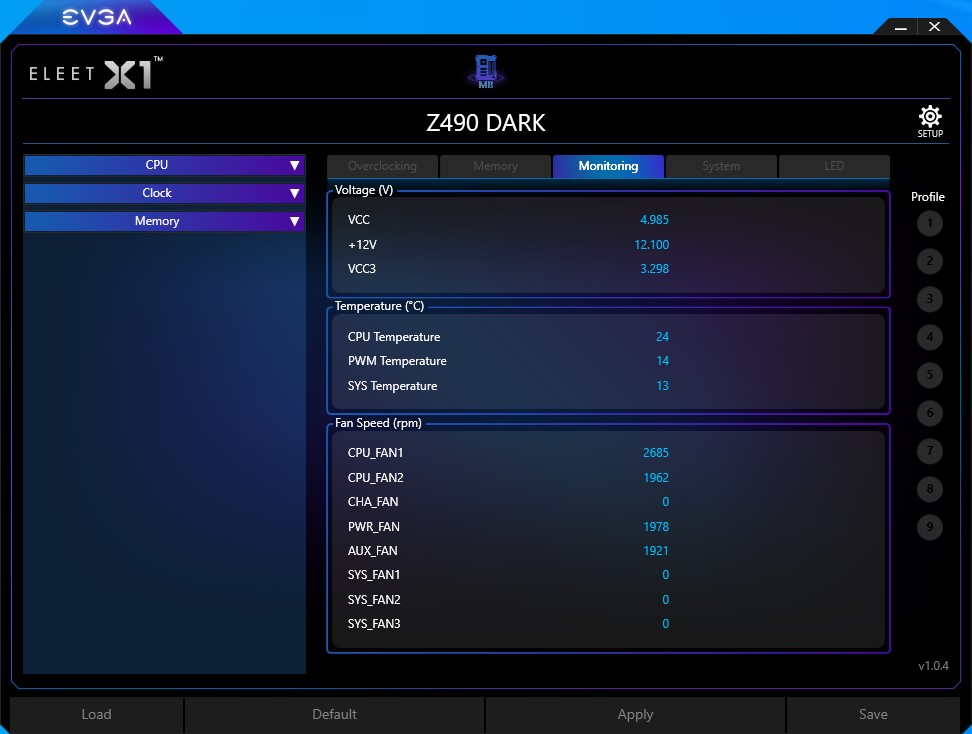This screenshot has width=972, height=734.
Task: Click the SYS Temperature label
Action: (392, 386)
